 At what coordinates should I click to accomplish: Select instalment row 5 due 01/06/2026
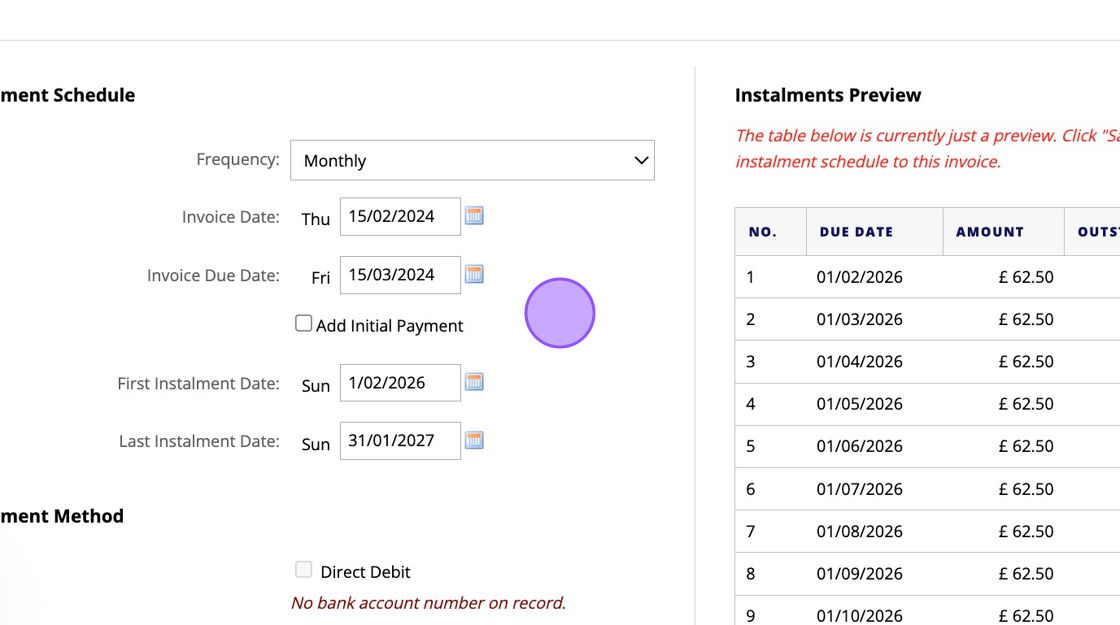[859, 446]
